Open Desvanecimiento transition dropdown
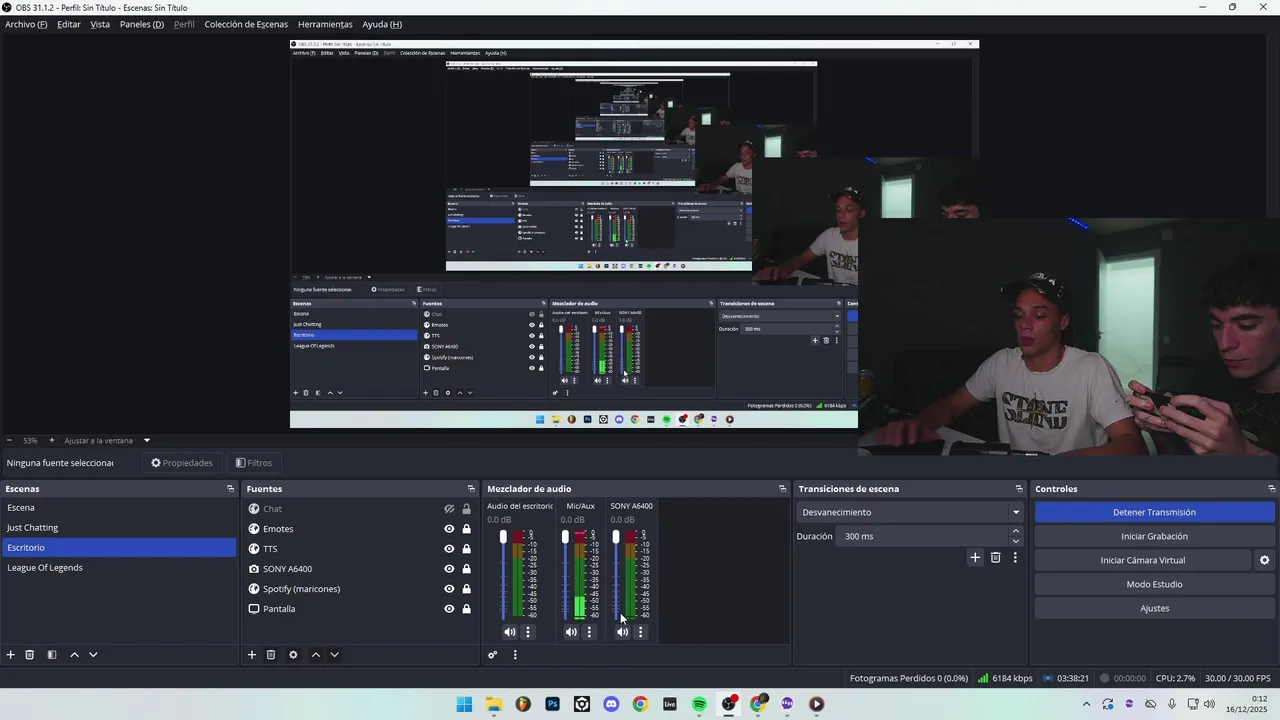This screenshot has width=1280, height=720. [x=910, y=512]
